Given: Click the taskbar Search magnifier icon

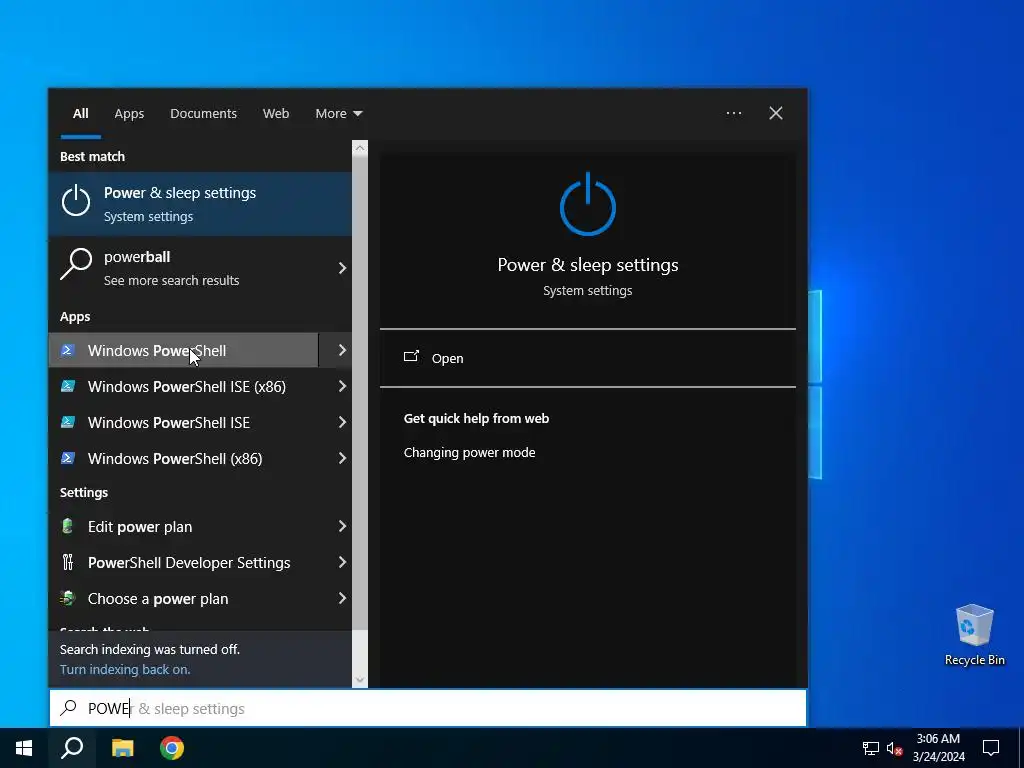Looking at the screenshot, I should [72, 748].
